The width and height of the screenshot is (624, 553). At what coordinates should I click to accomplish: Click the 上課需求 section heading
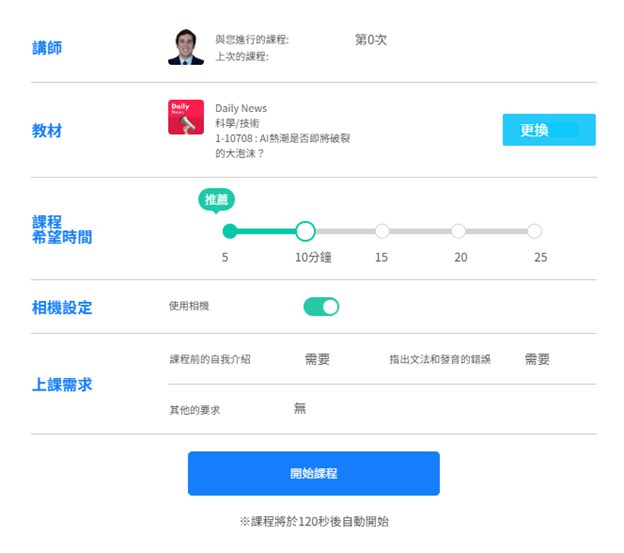[62, 384]
